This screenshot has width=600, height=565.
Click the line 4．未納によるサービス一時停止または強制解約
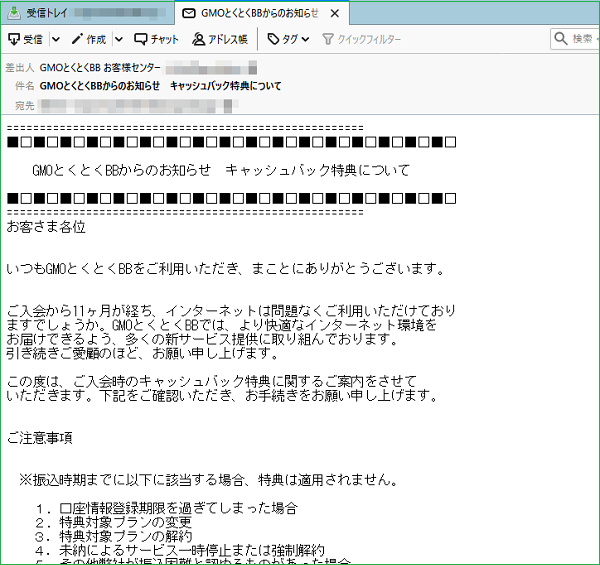(x=179, y=550)
